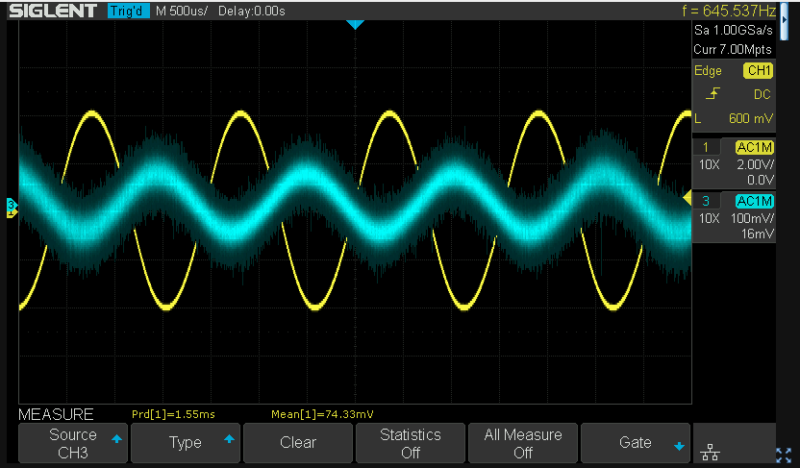Viewport: 800px width, 468px height.
Task: Click the rising edge trigger slope icon
Action: pyautogui.click(x=712, y=94)
